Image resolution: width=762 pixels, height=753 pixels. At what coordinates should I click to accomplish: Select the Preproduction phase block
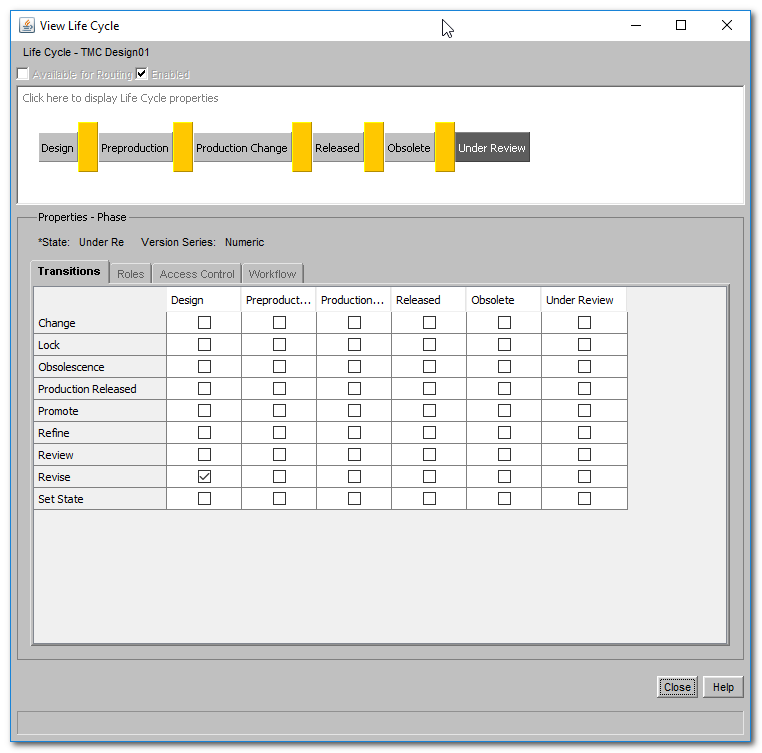[x=134, y=148]
